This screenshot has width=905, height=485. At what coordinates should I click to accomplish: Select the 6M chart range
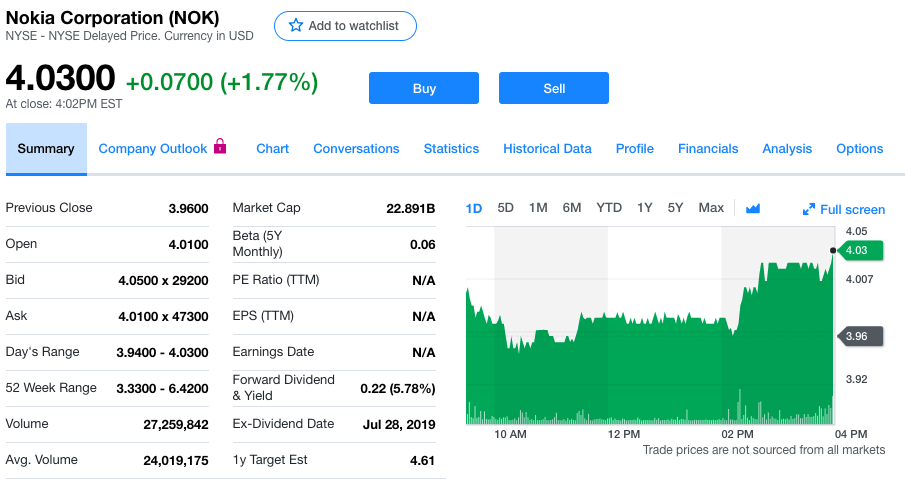pyautogui.click(x=572, y=208)
